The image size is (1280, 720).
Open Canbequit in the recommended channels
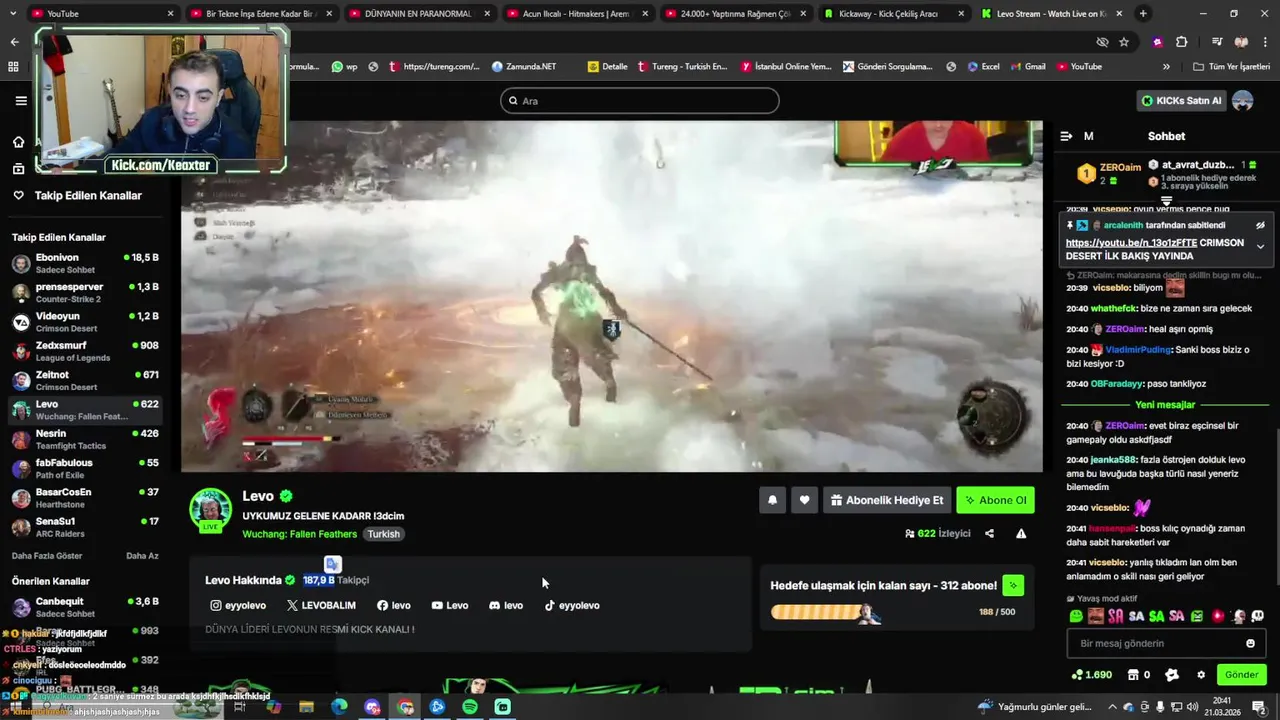click(85, 607)
